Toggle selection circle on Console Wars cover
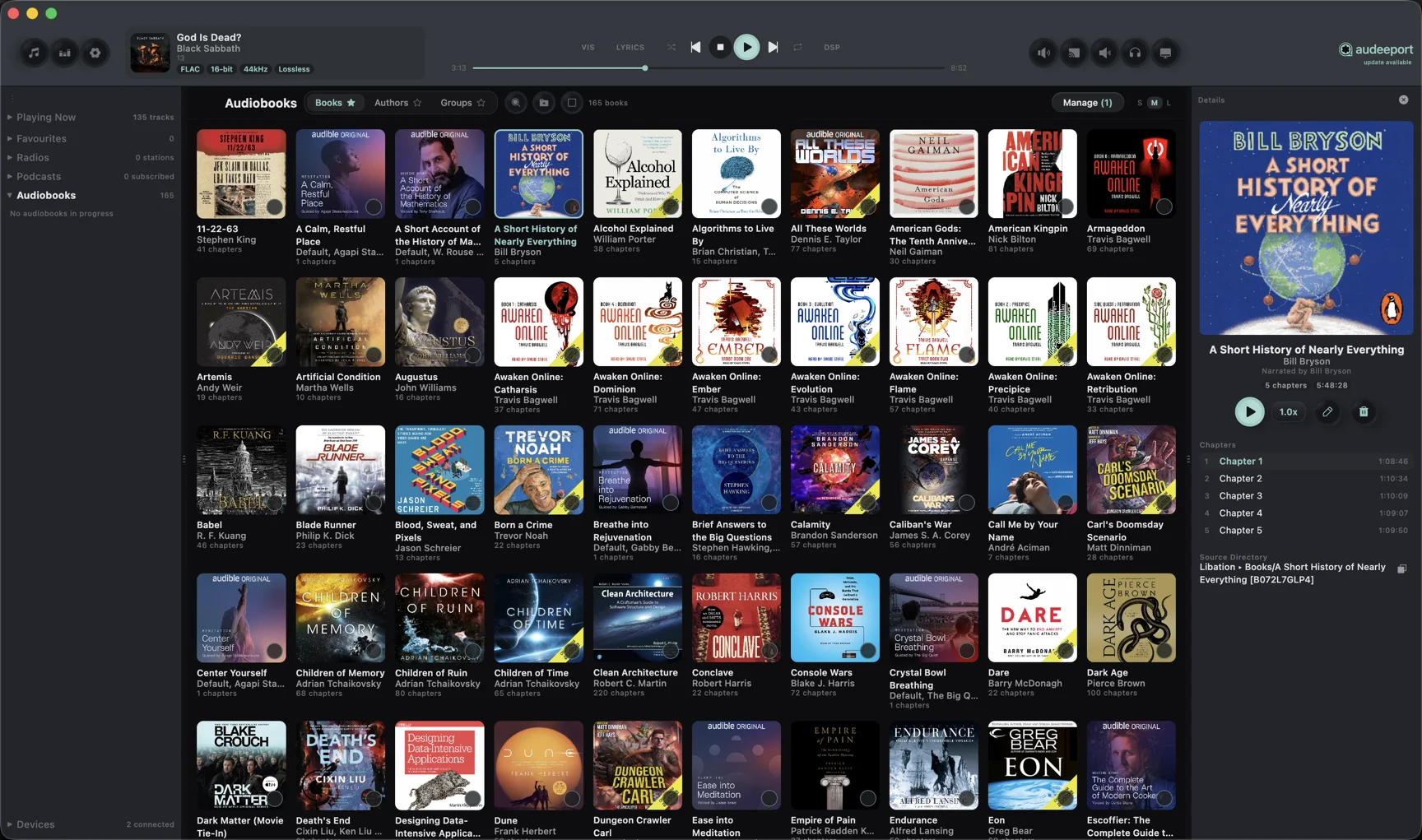The width and height of the screenshot is (1422, 840). [868, 651]
